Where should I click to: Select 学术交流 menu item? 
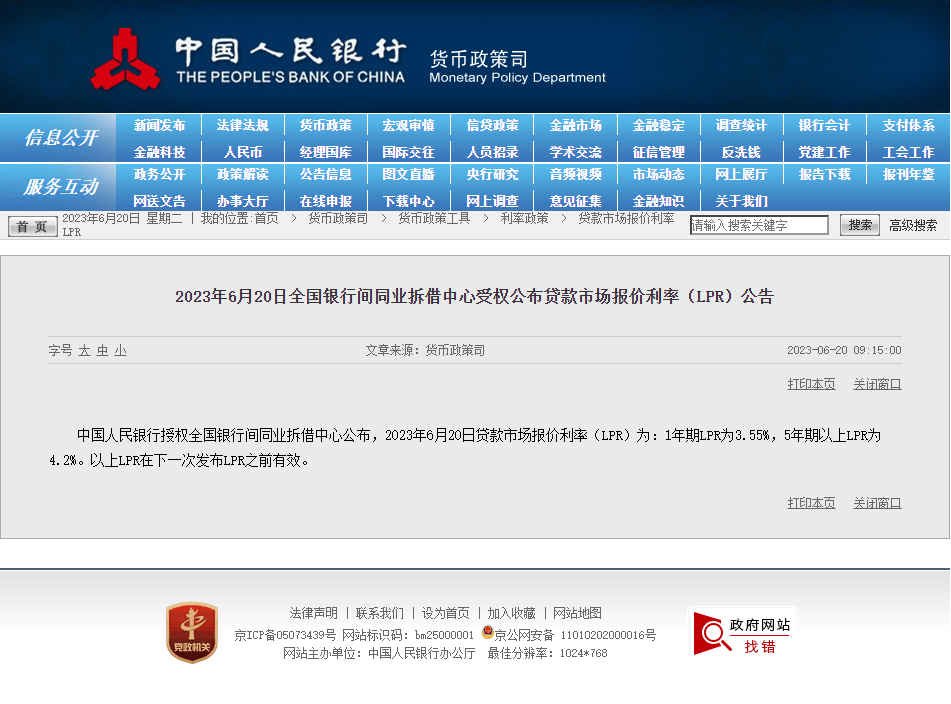coord(576,152)
